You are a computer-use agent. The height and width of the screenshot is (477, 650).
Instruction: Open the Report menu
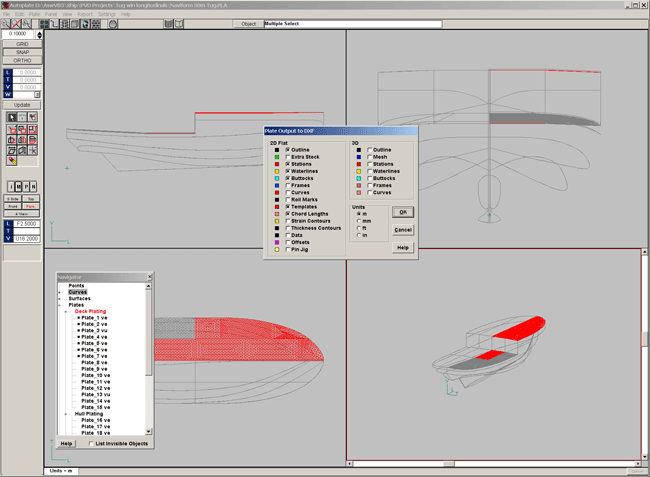(85, 14)
